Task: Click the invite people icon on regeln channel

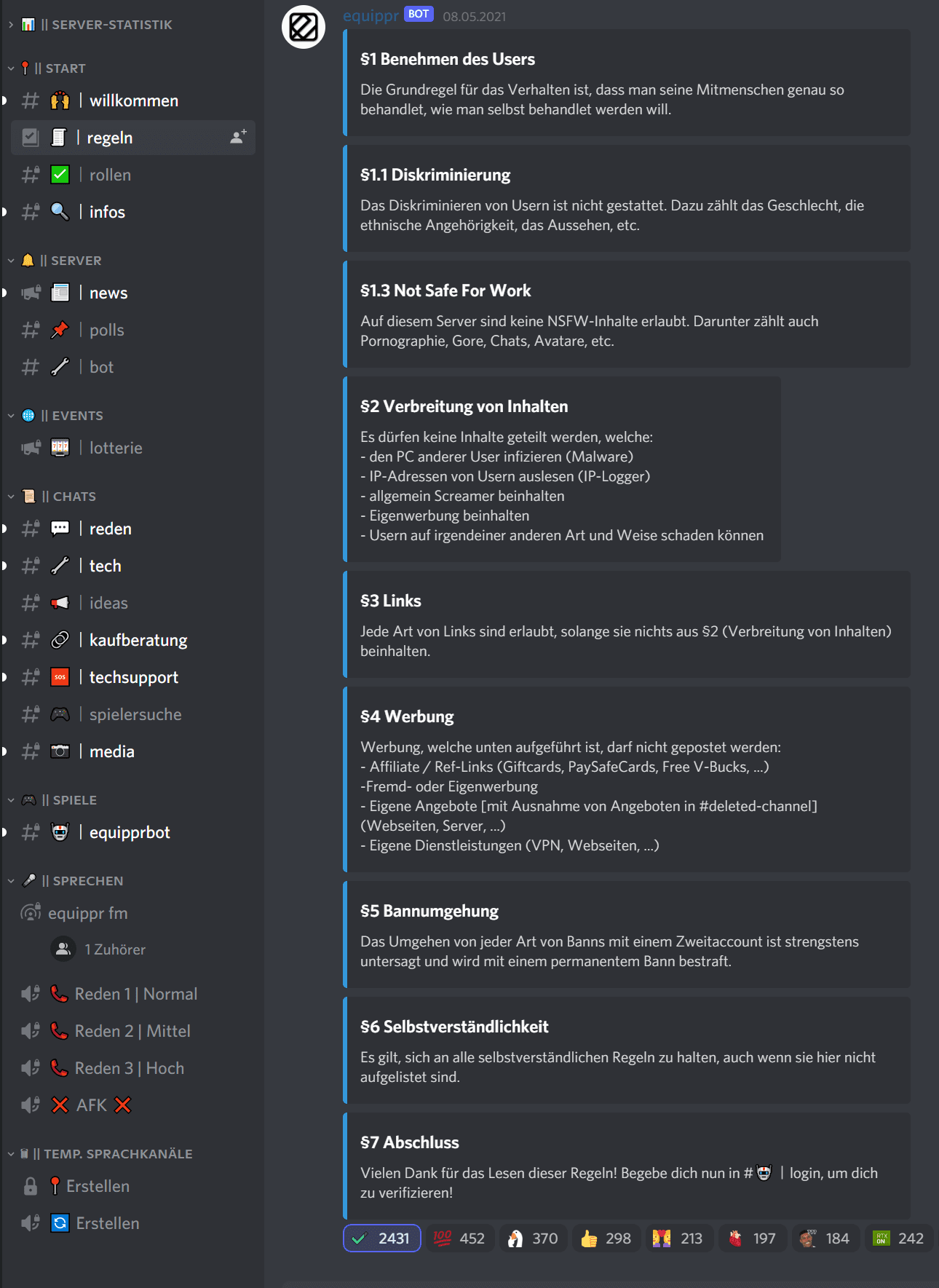Action: (238, 137)
